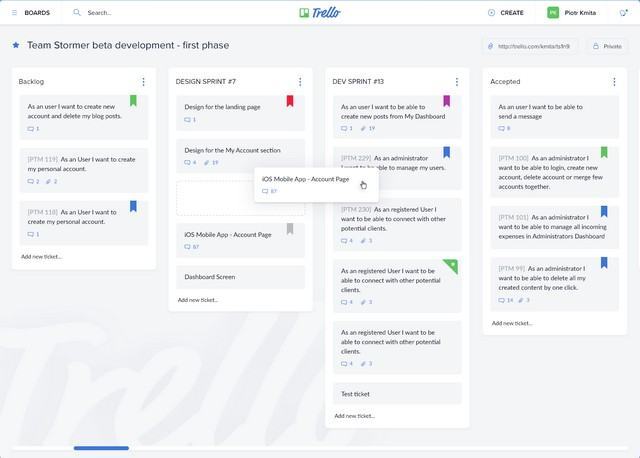Click the link icon beside the board URL
The width and height of the screenshot is (640, 458).
491,46
